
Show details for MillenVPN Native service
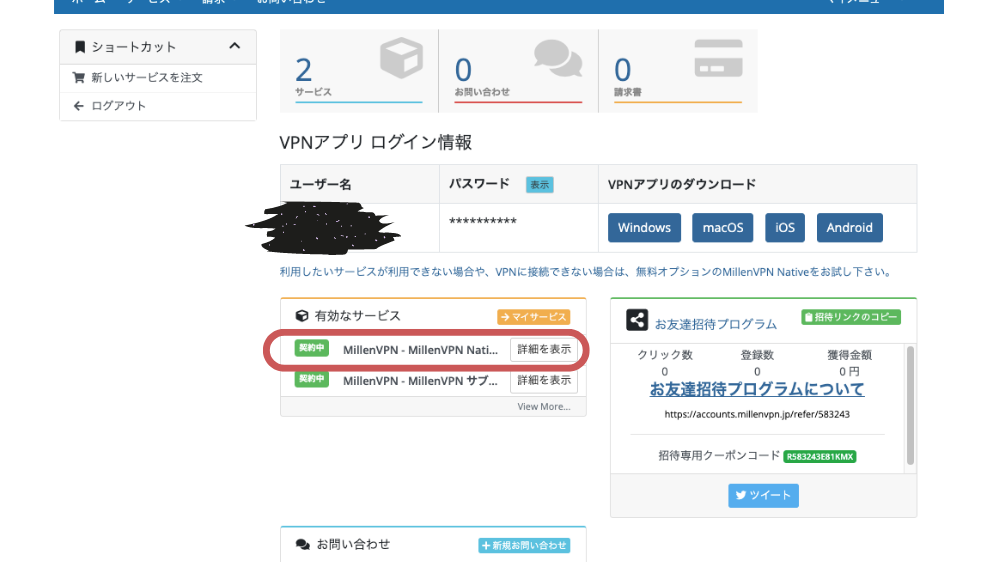543,350
